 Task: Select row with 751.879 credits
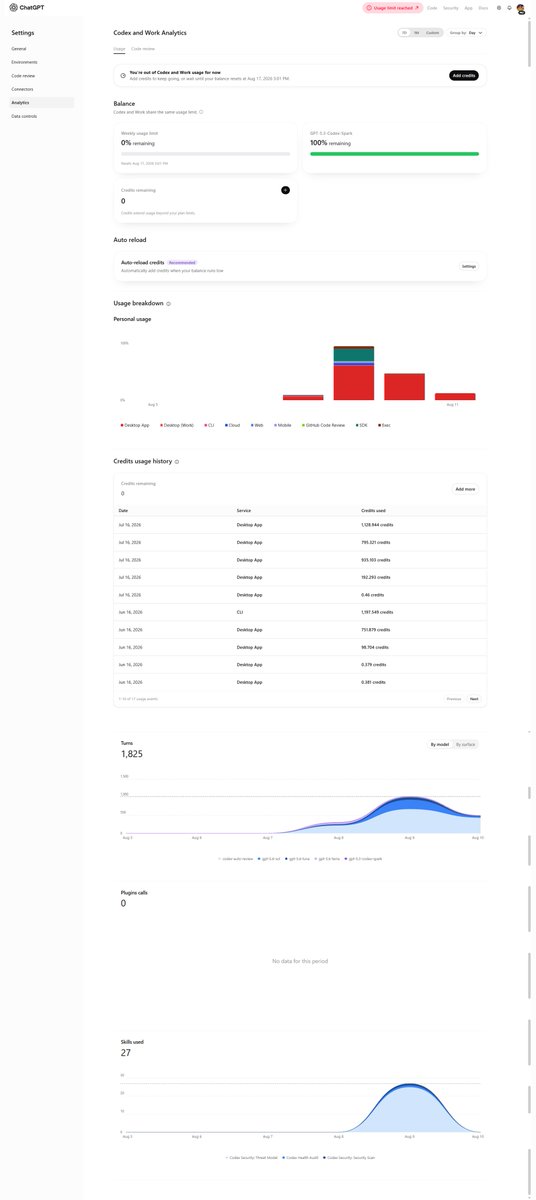coord(300,630)
